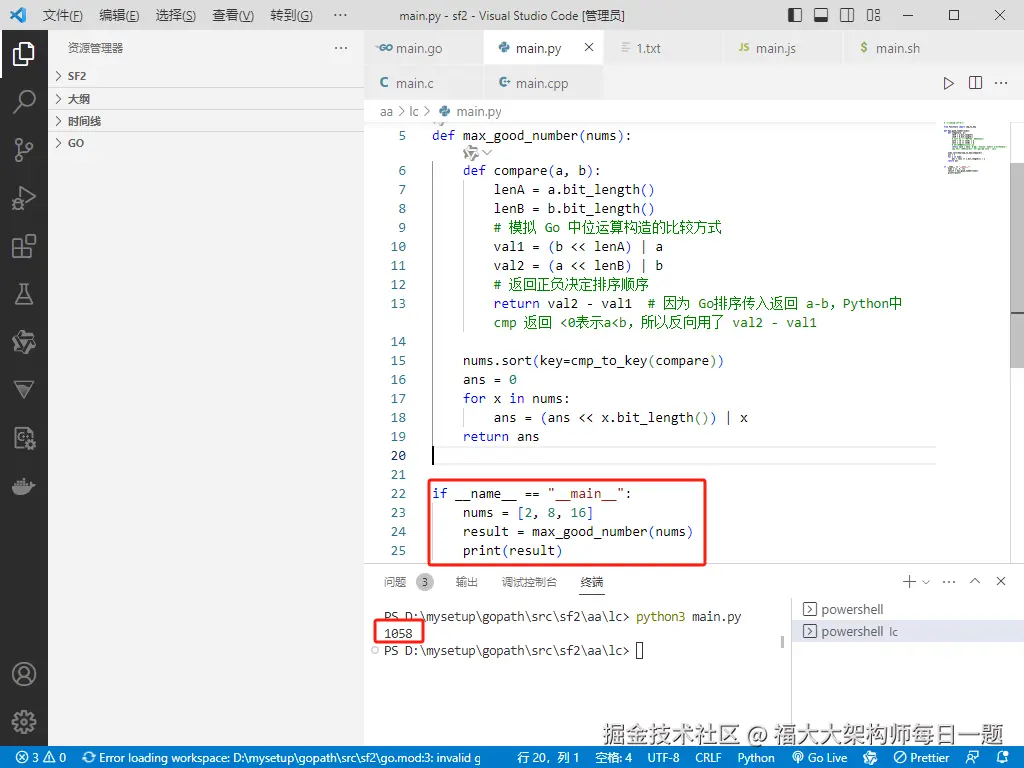The height and width of the screenshot is (768, 1024).
Task: Toggle primary side bar layout button
Action: [x=795, y=15]
